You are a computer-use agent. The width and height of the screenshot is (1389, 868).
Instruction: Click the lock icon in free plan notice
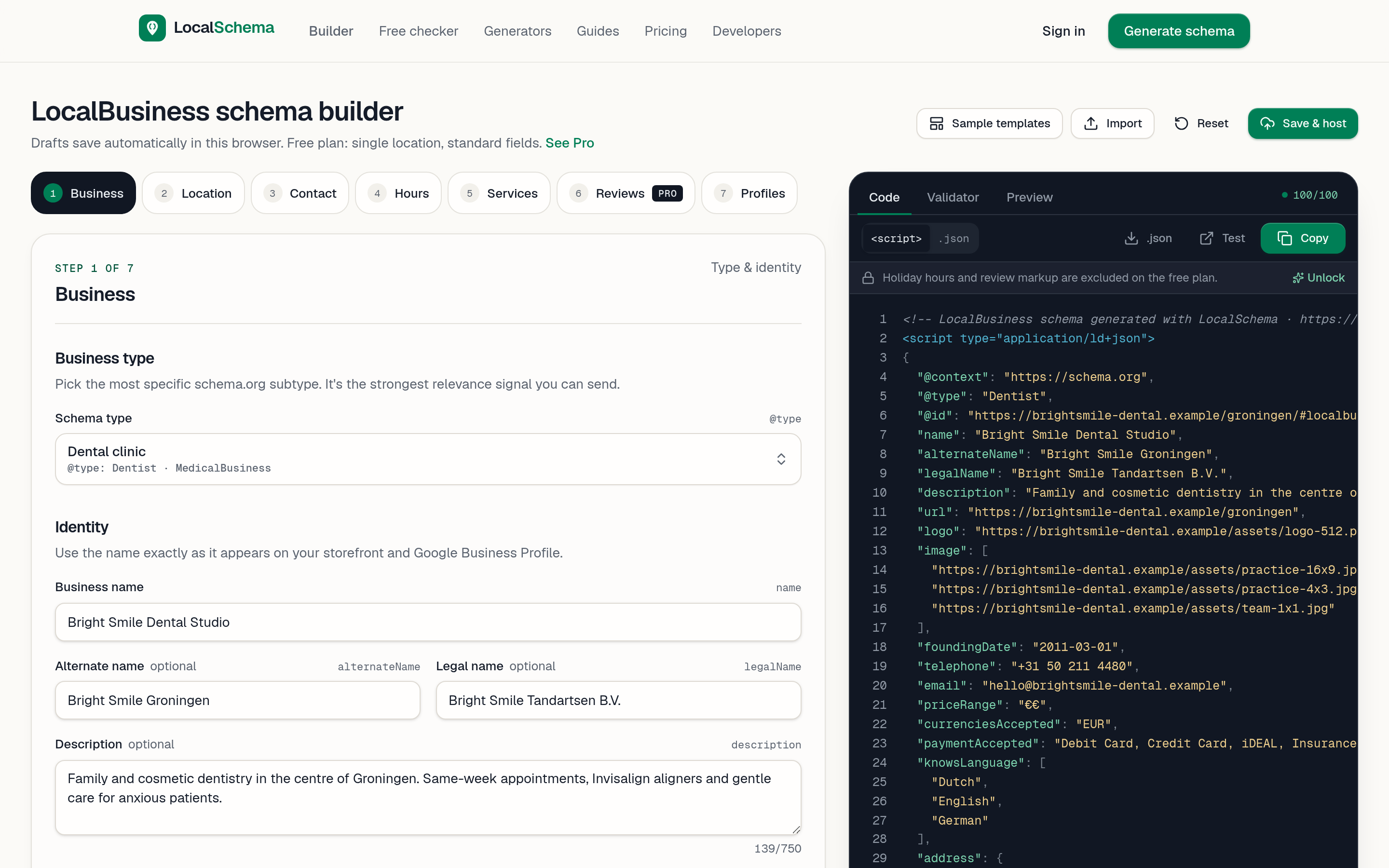pyautogui.click(x=868, y=278)
